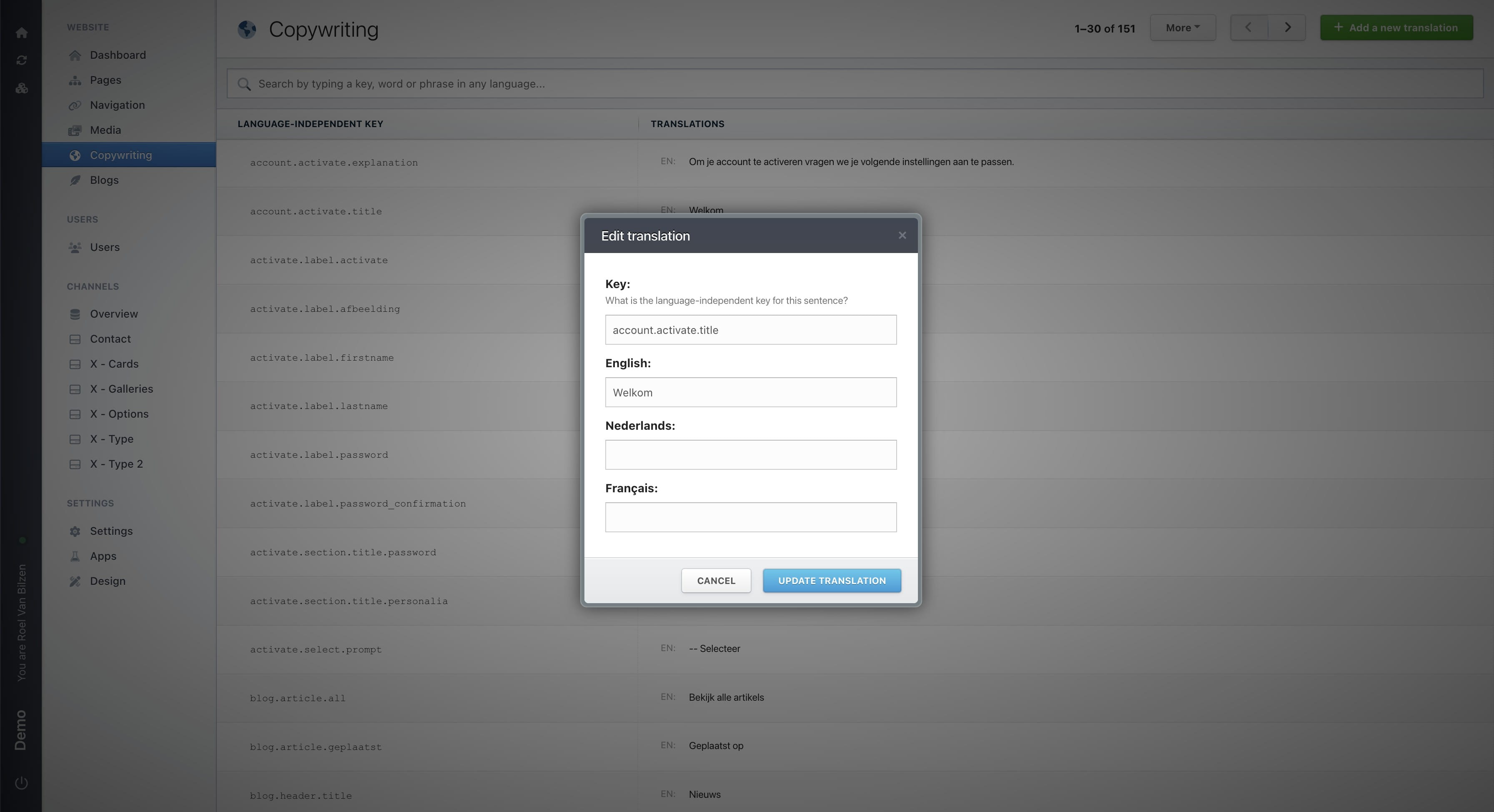The image size is (1494, 812).
Task: Click the Apps icon under Settings
Action: coord(75,556)
